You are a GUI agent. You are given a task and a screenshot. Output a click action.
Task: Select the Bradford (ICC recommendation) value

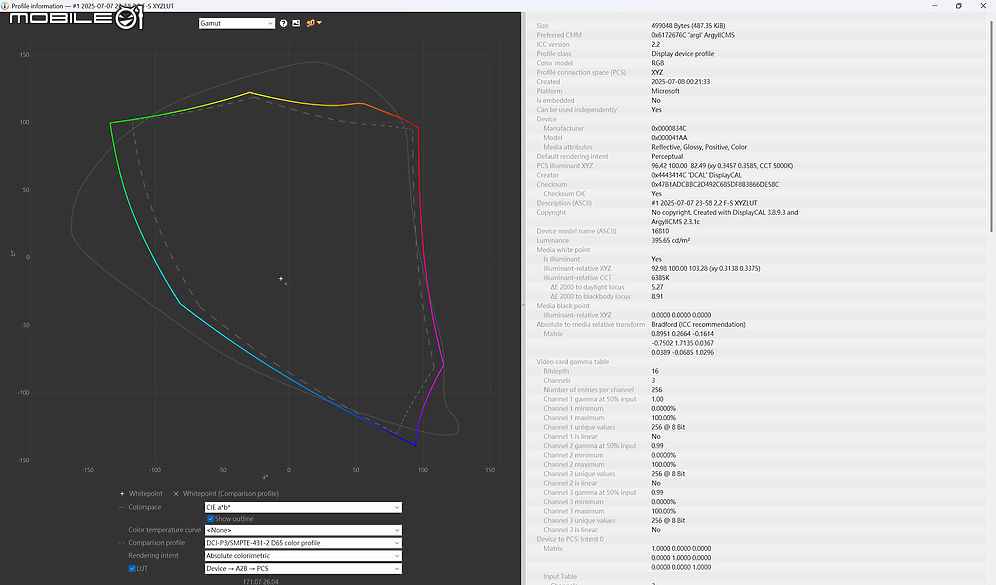(698, 325)
